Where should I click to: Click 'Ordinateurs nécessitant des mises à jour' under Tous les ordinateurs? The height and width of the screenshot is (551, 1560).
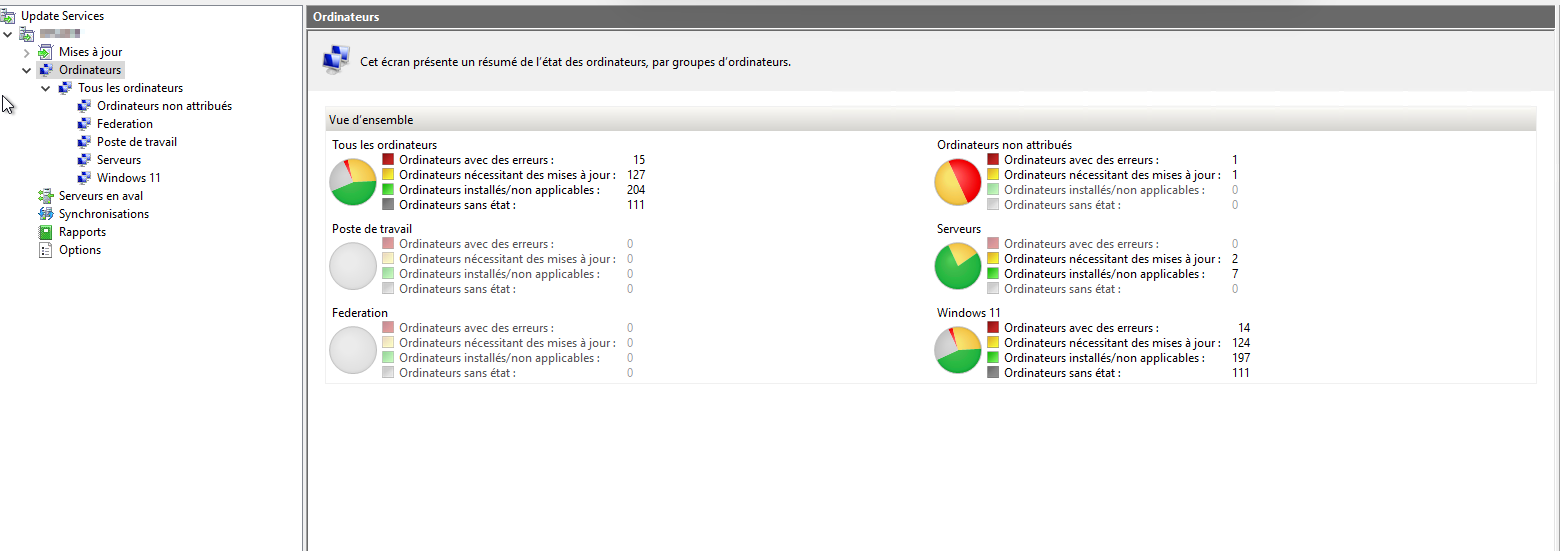click(x=507, y=175)
